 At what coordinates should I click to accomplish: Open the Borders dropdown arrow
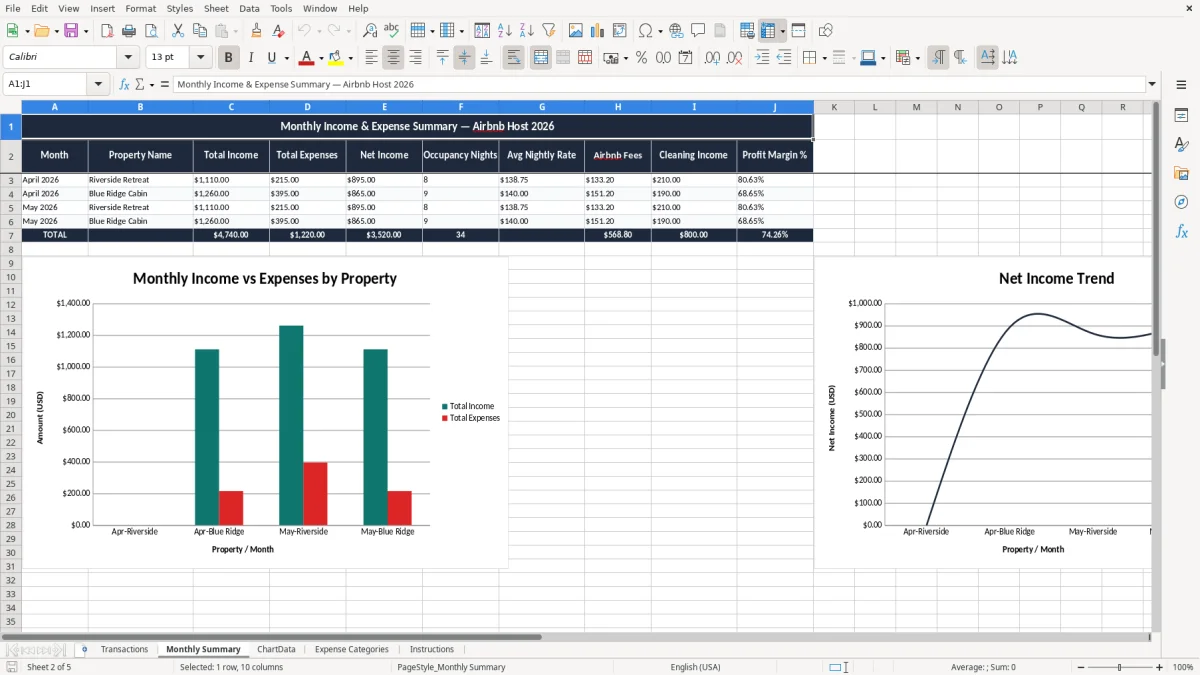click(824, 58)
